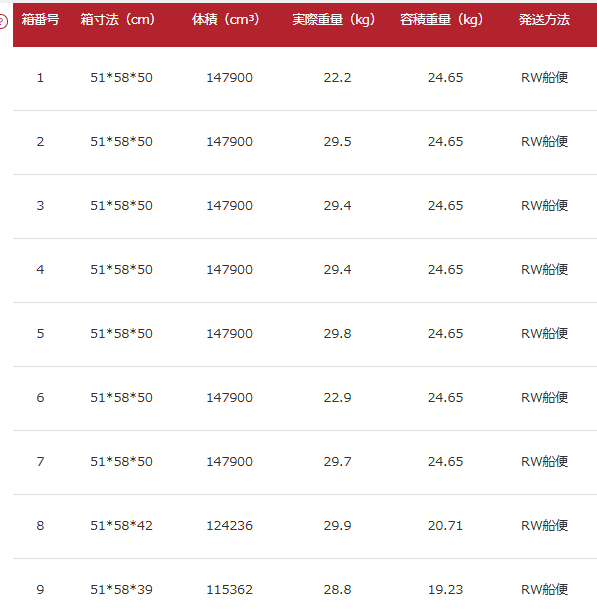Click the volume 115362 cell
Viewport: 597px width, 616px height.
(x=229, y=590)
